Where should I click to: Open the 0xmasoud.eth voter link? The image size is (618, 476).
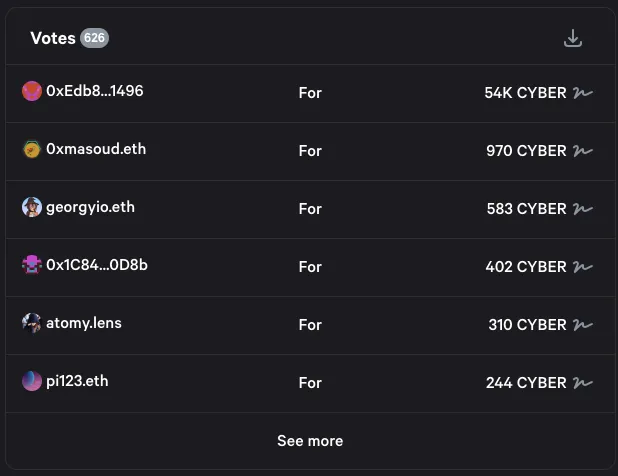click(96, 149)
